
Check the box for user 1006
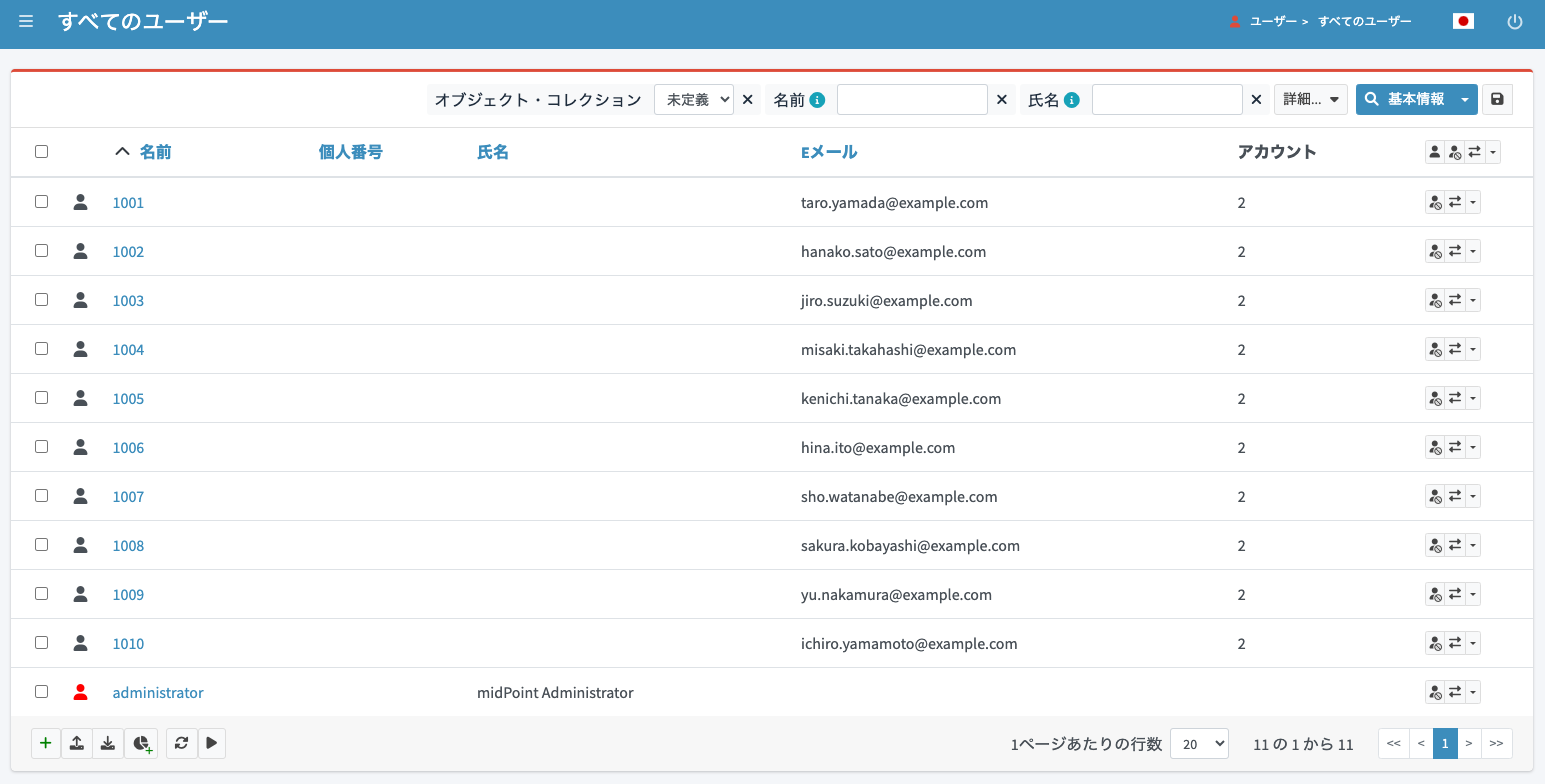(41, 446)
